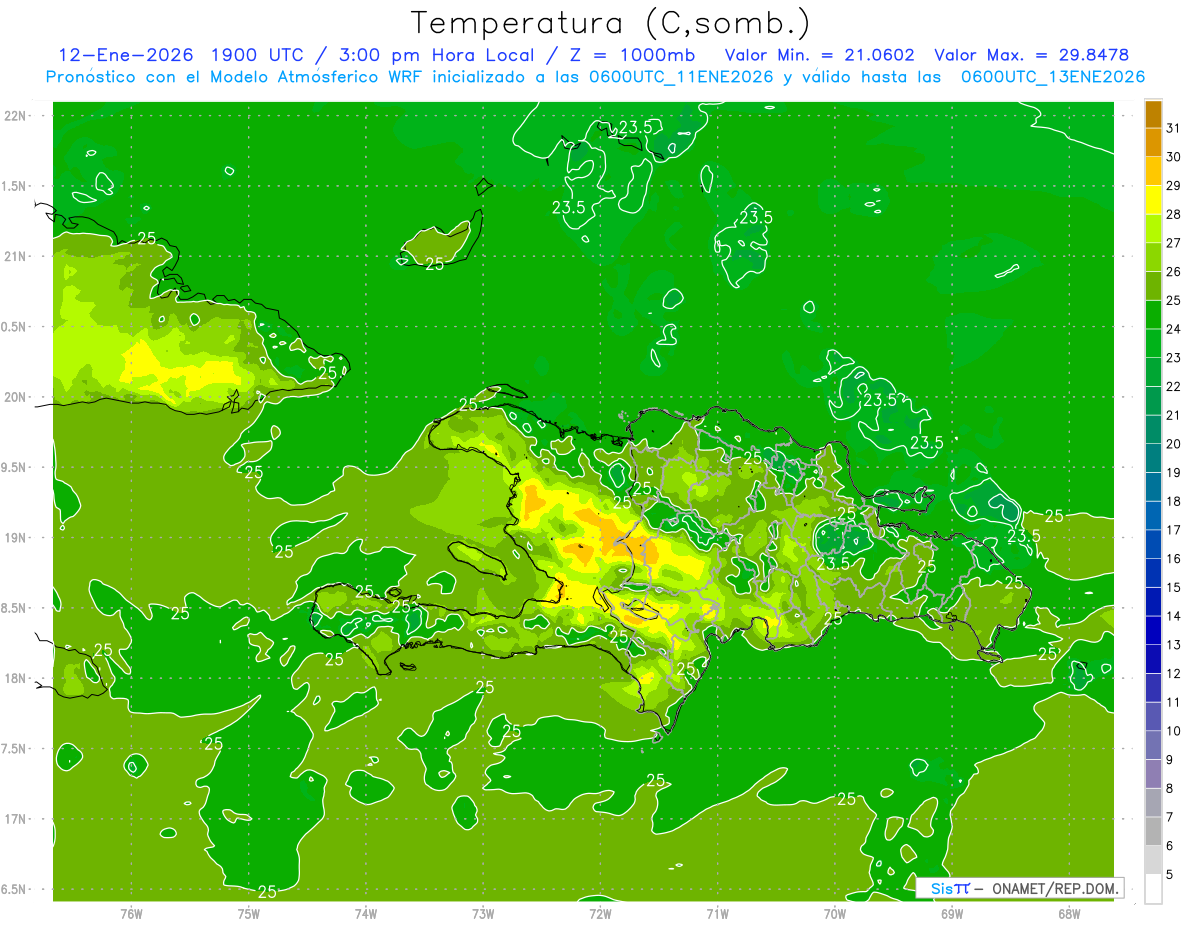Select the "20N" latitude axis label

15,397
